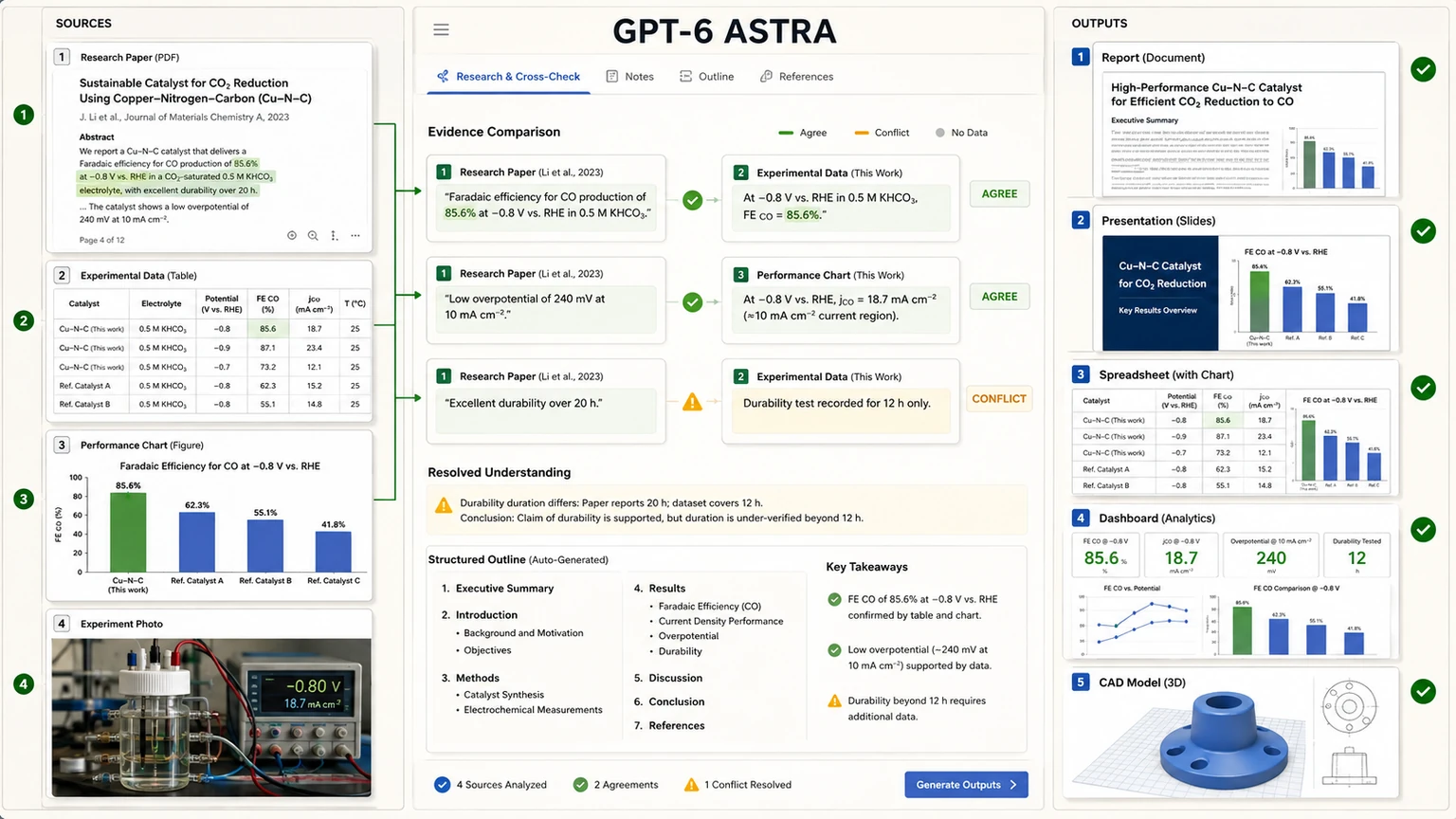Click warning triangle between durability evidence cards
This screenshot has height=819, width=1456.
693,402
